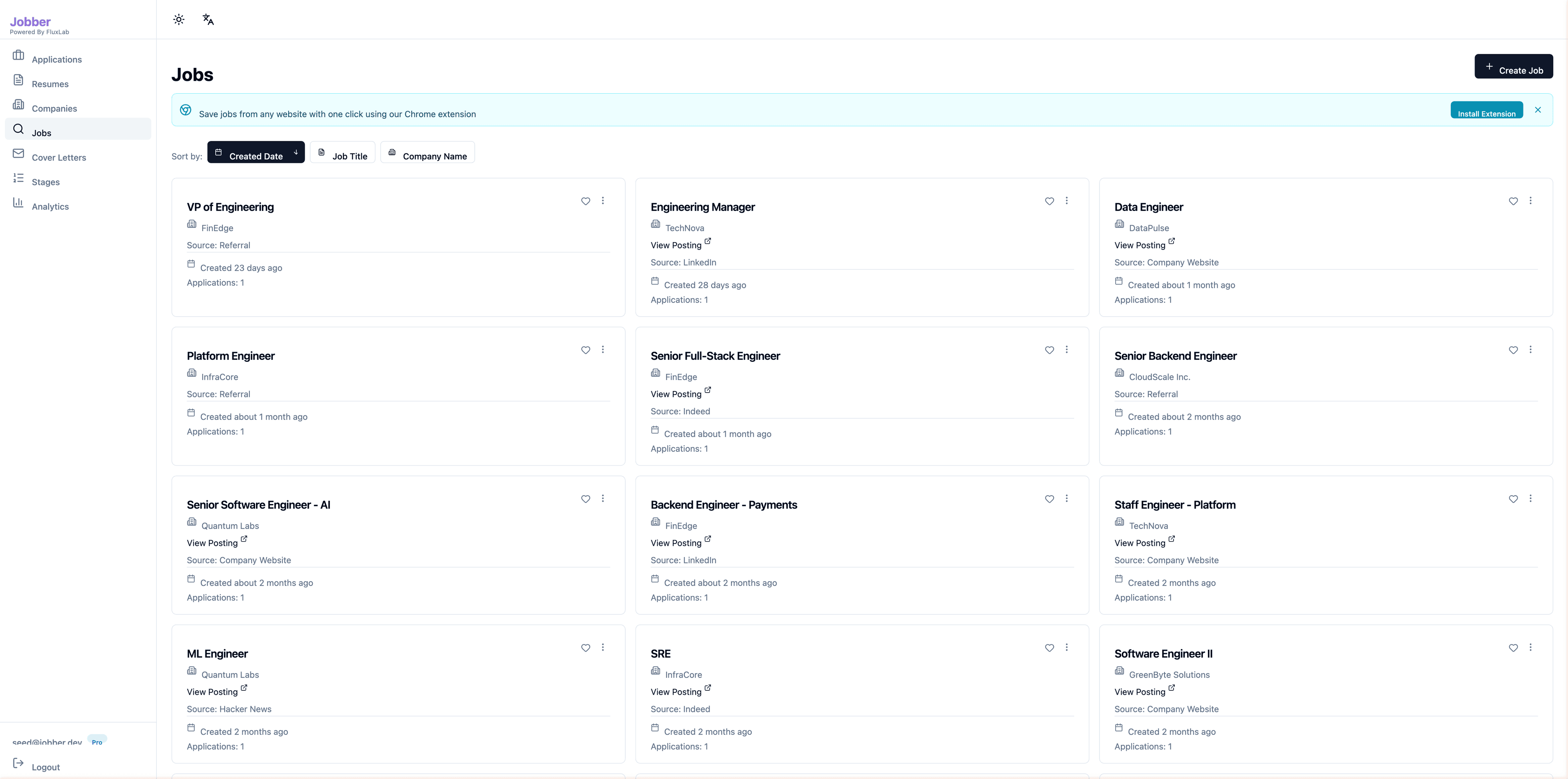Open the three-dot menu on Engineering Manager
The width and height of the screenshot is (1568, 779).
coord(1067,201)
